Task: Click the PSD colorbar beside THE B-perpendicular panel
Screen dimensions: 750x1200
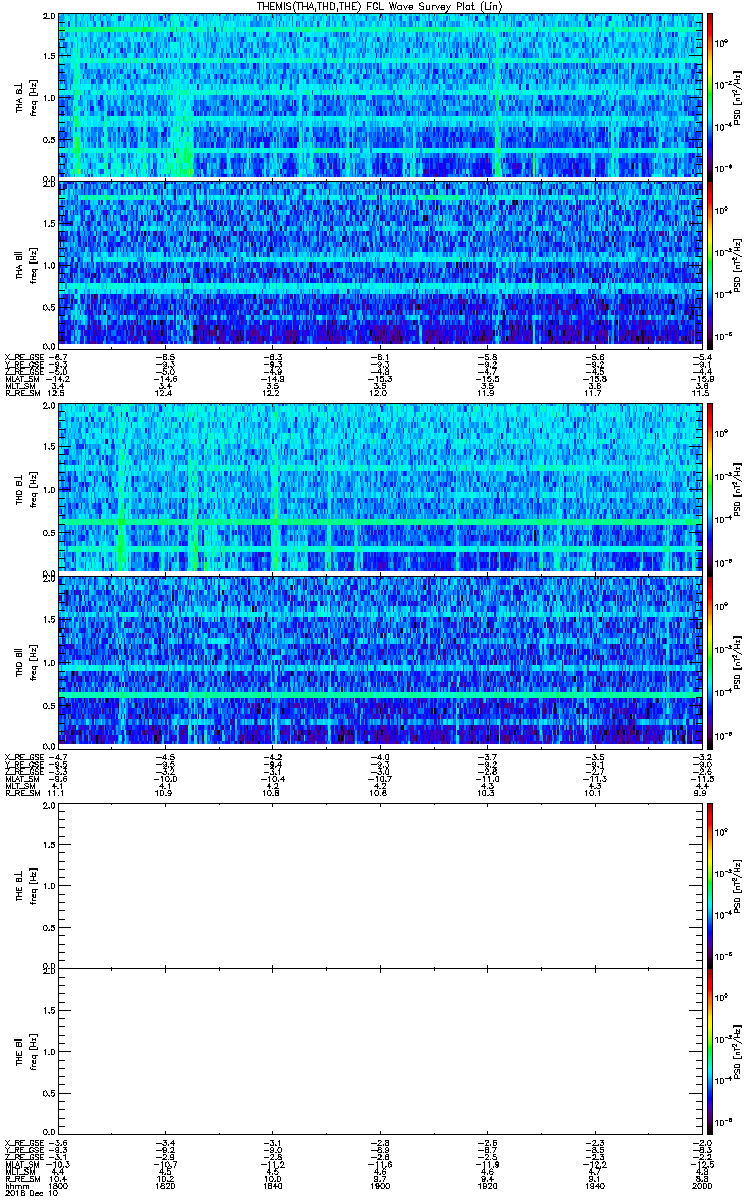Action: coord(710,885)
